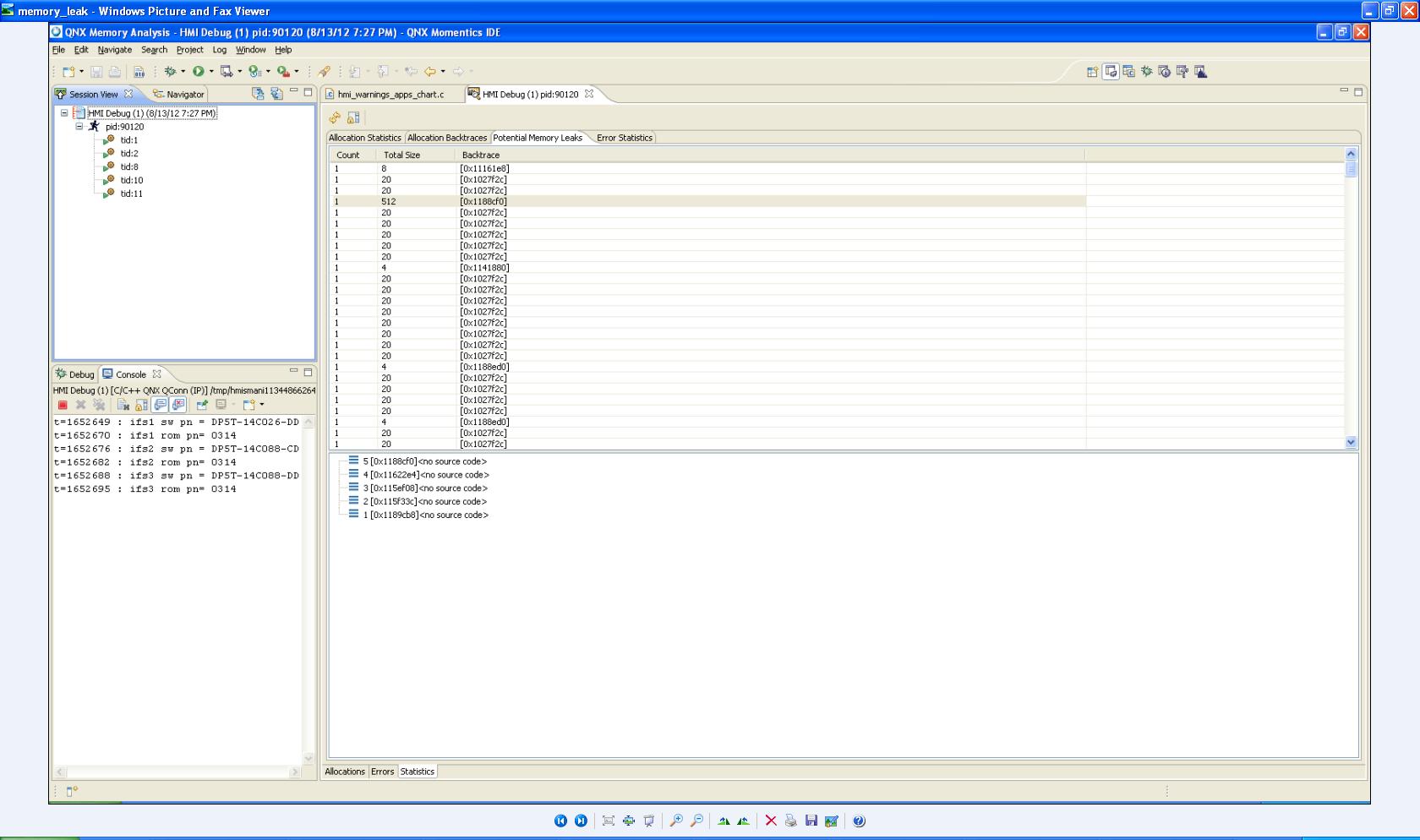Toggle show console on standard output change
Image resolution: width=1420 pixels, height=840 pixels.
160,405
